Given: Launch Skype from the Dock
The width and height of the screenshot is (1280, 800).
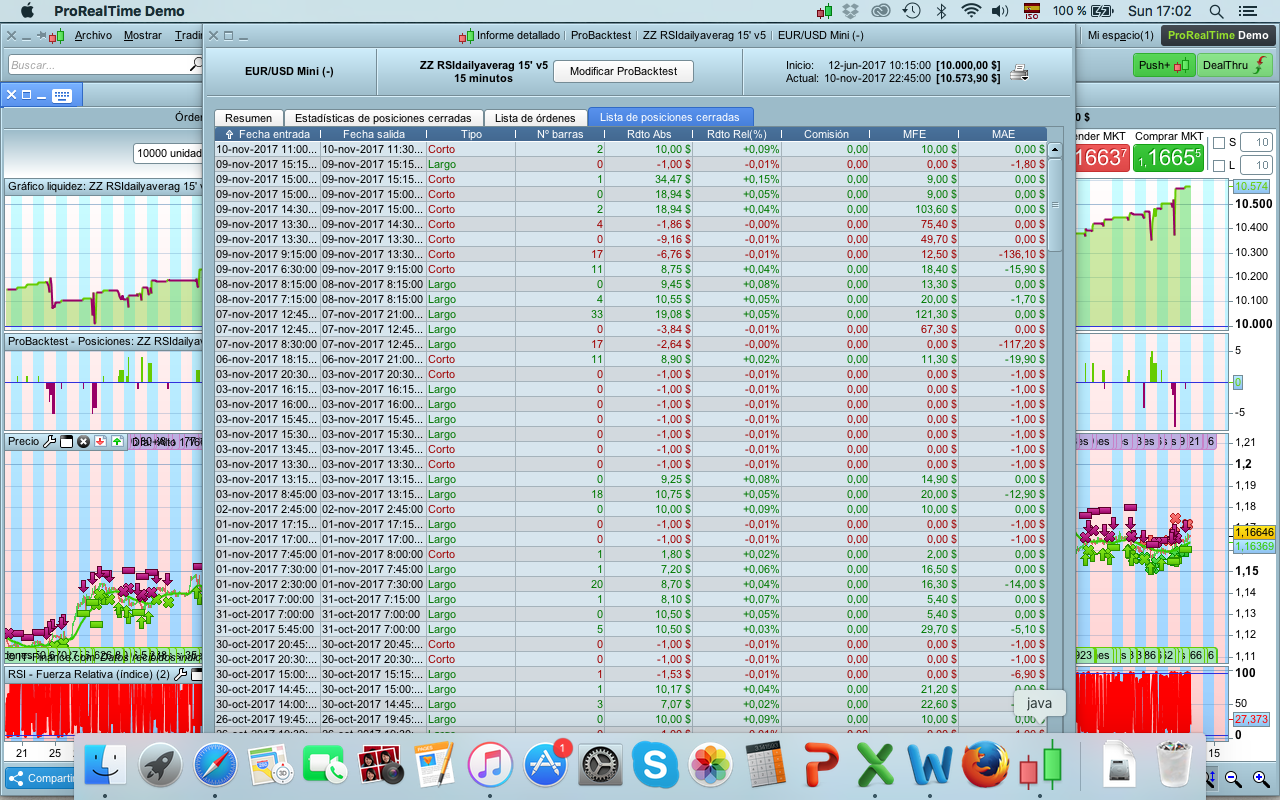Looking at the screenshot, I should pos(655,766).
